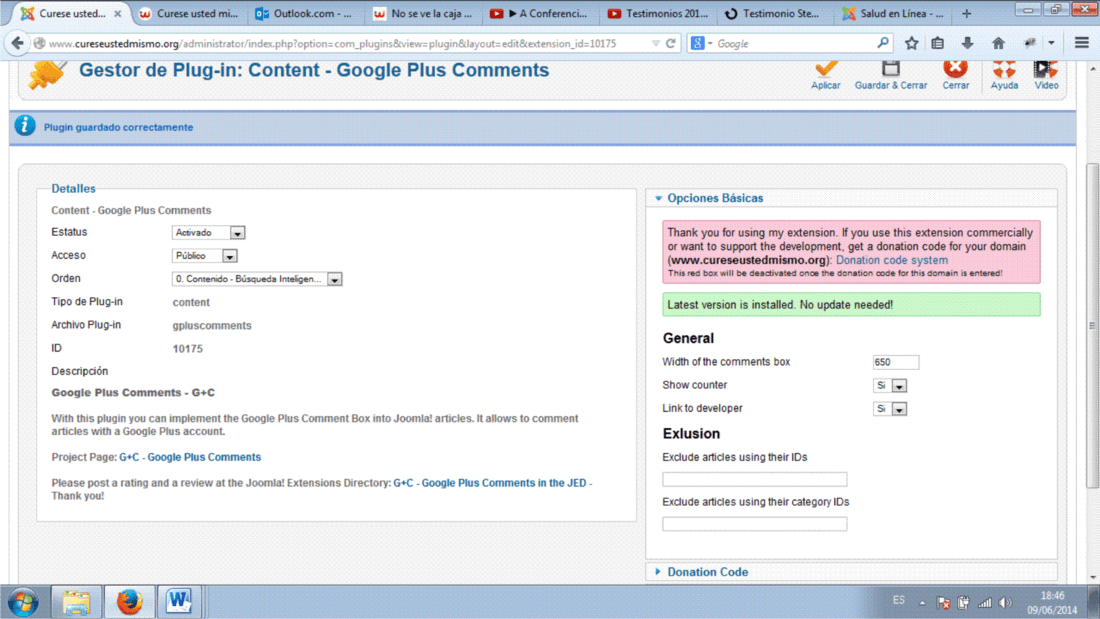Click the Aplicar checkmark icon

tap(826, 69)
